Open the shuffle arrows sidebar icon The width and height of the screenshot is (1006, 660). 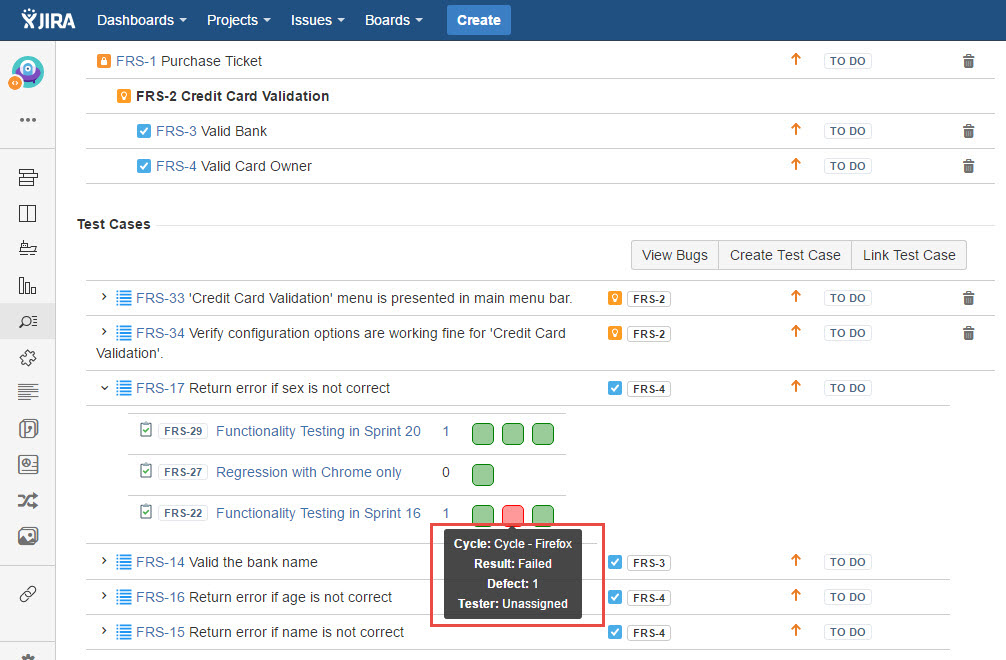click(28, 500)
